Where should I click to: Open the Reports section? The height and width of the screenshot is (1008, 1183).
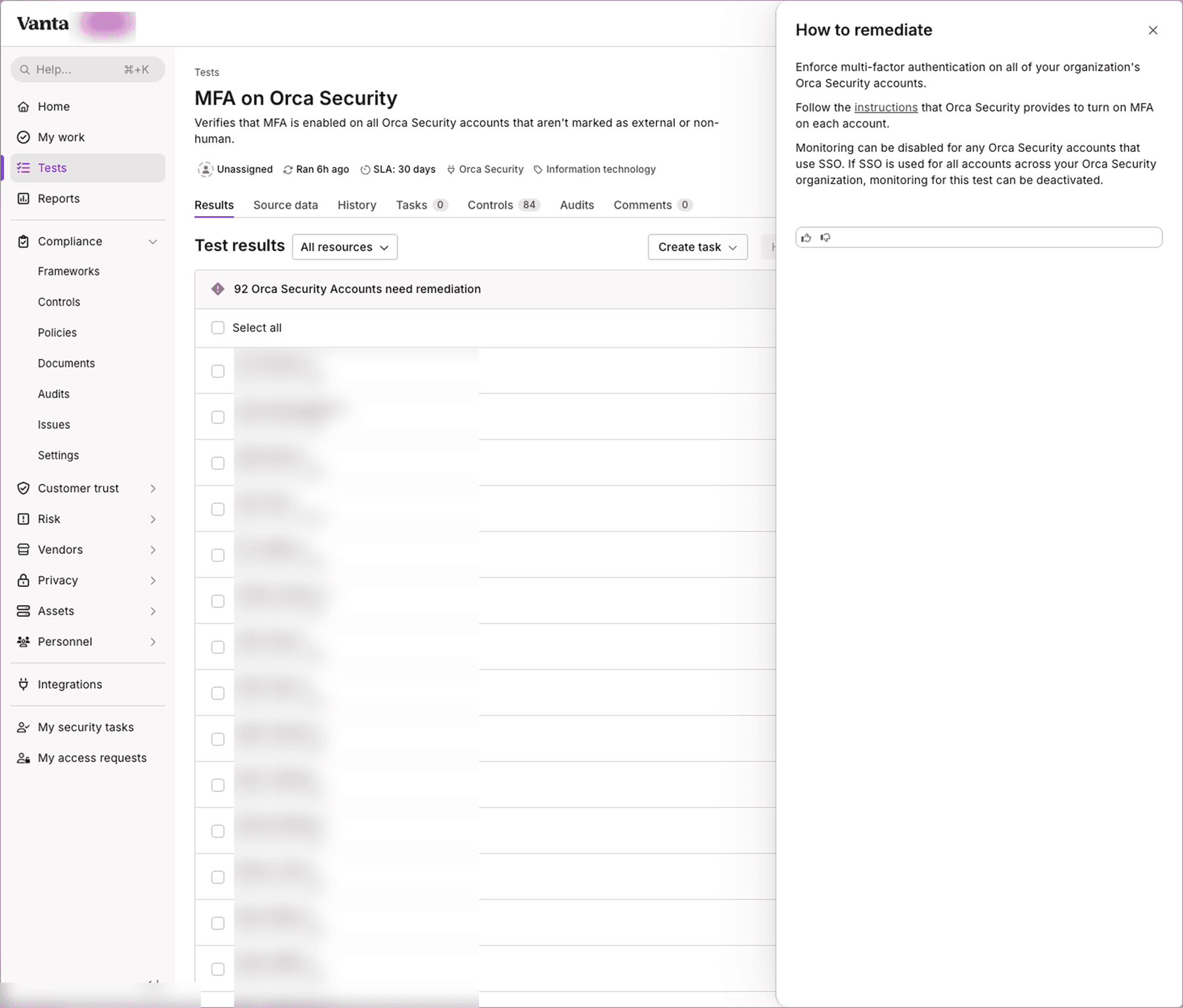coord(88,198)
